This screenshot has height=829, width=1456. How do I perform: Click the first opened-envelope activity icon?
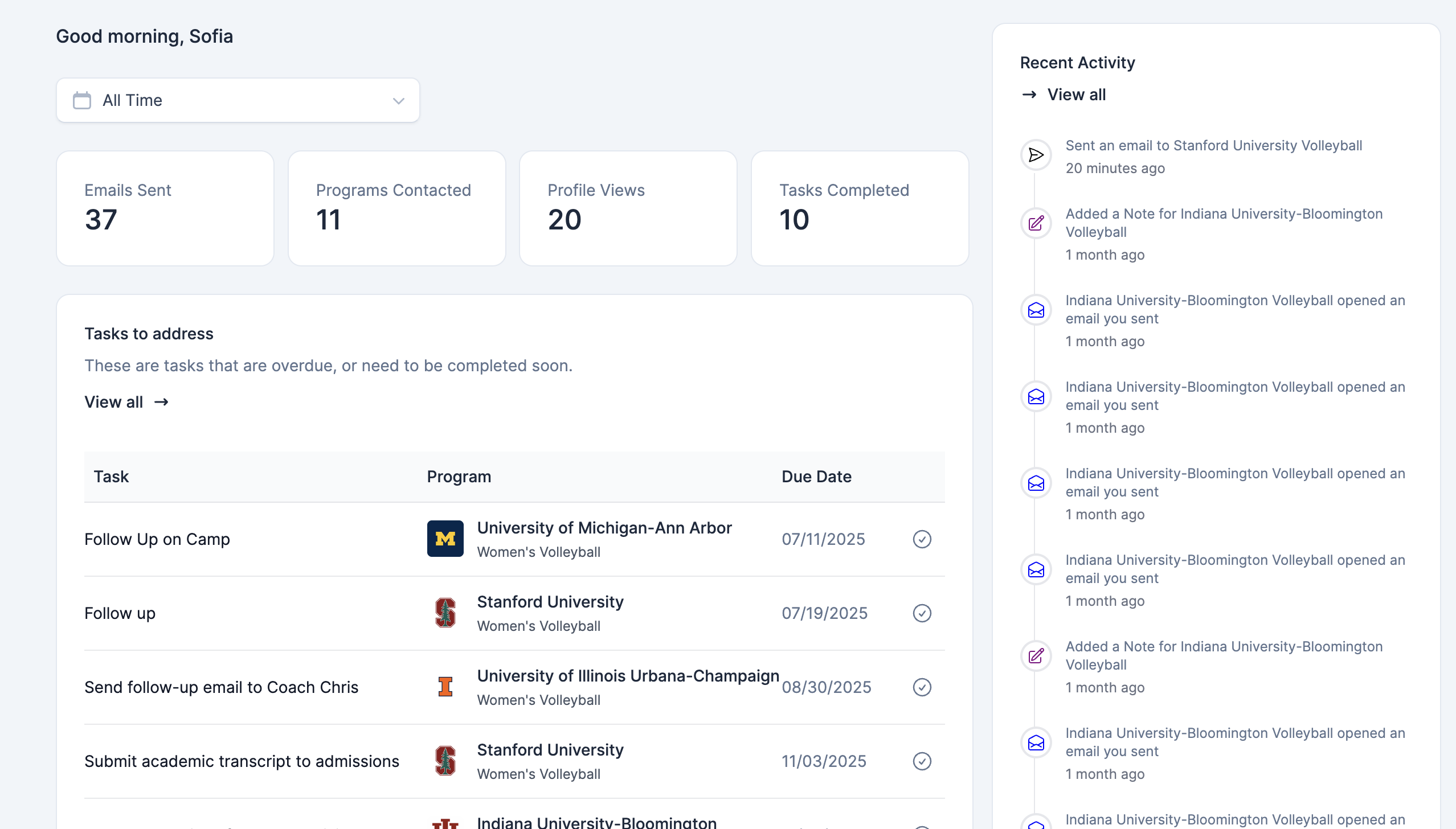[x=1036, y=310]
